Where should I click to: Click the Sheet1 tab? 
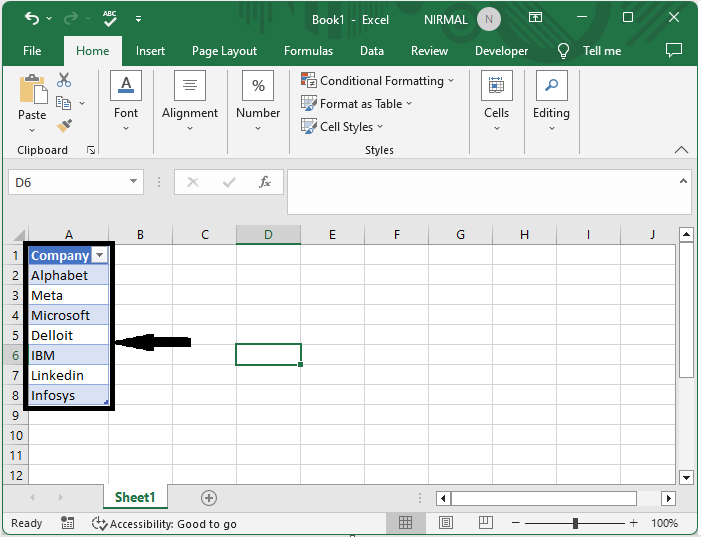pyautogui.click(x=135, y=497)
